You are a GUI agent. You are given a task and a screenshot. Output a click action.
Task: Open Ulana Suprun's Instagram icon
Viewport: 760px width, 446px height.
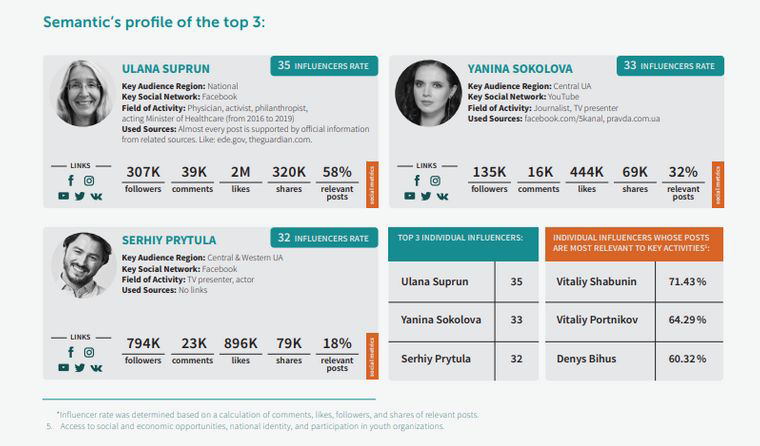(x=89, y=181)
